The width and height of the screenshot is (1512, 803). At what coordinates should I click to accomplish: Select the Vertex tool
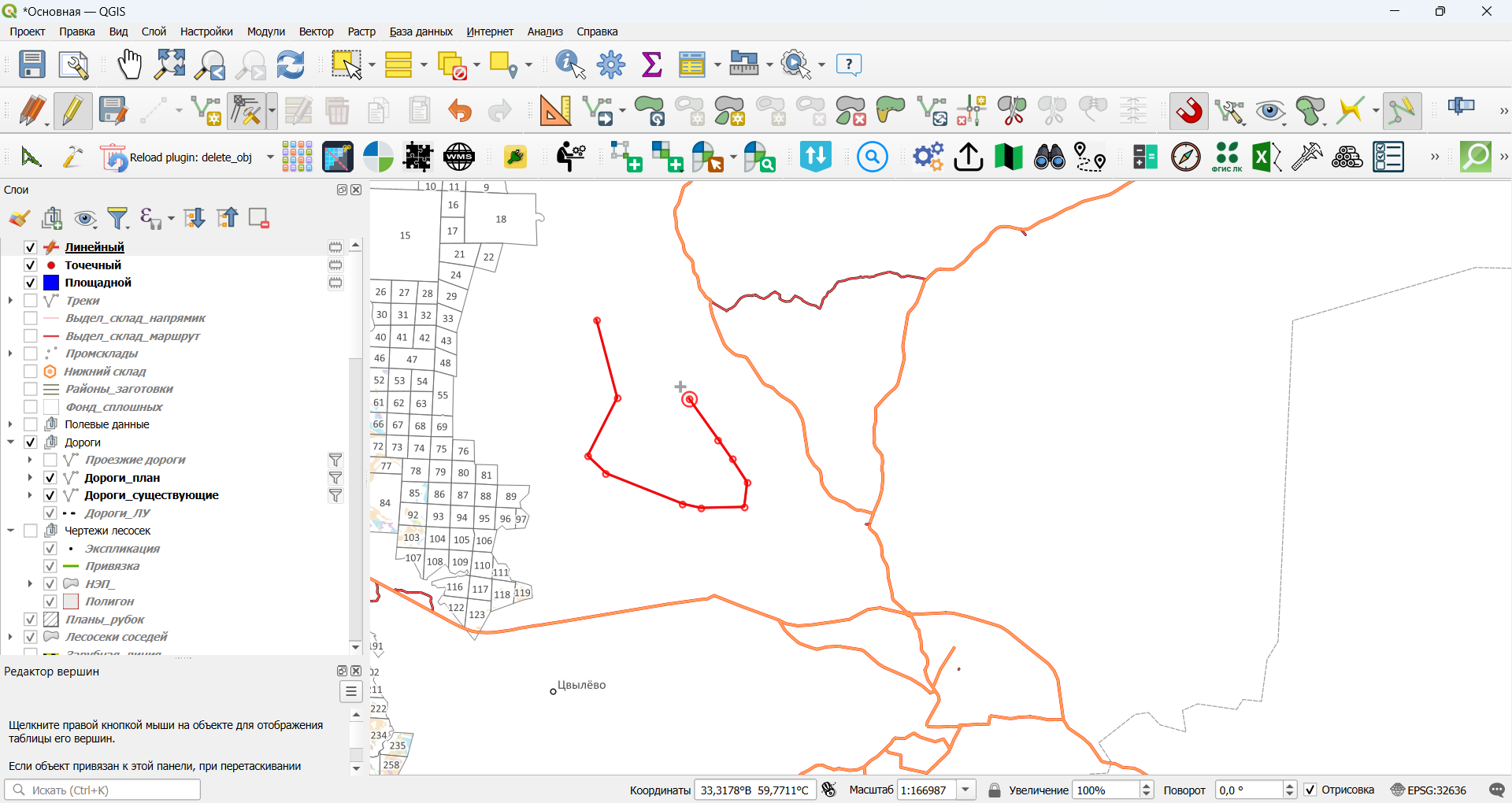(247, 111)
